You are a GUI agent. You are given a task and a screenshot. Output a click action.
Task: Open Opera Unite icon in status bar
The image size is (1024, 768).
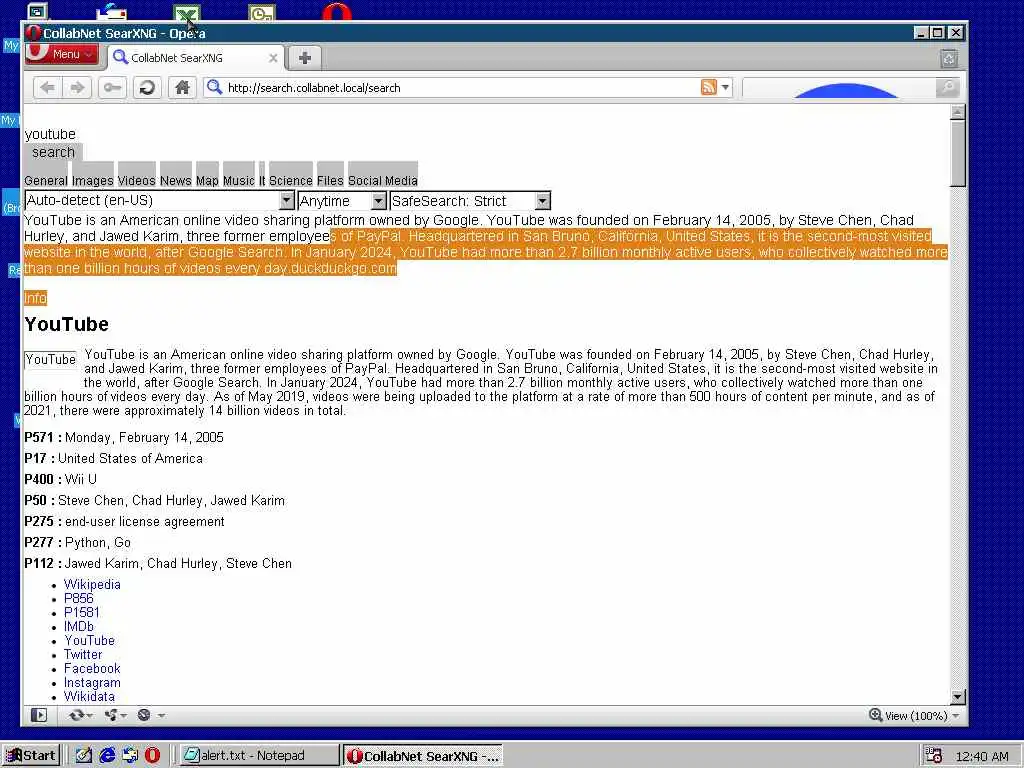click(x=115, y=715)
